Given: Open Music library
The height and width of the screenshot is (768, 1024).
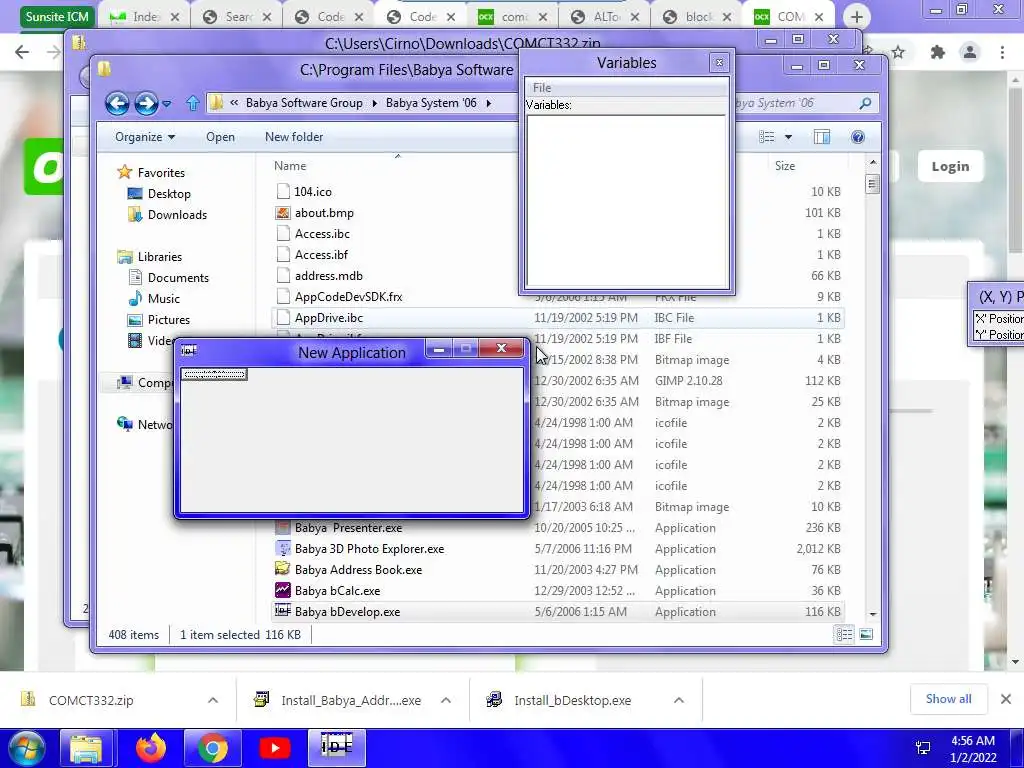Looking at the screenshot, I should coord(163,298).
